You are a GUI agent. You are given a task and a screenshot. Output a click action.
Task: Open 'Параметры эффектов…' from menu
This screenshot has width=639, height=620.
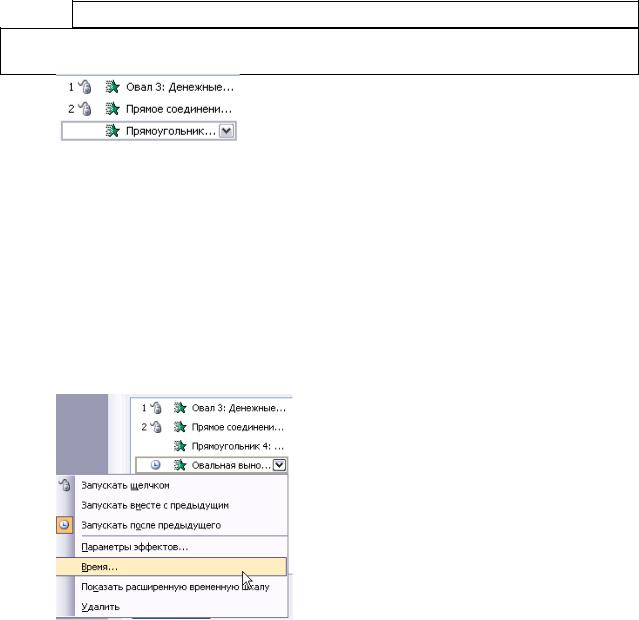click(172, 547)
